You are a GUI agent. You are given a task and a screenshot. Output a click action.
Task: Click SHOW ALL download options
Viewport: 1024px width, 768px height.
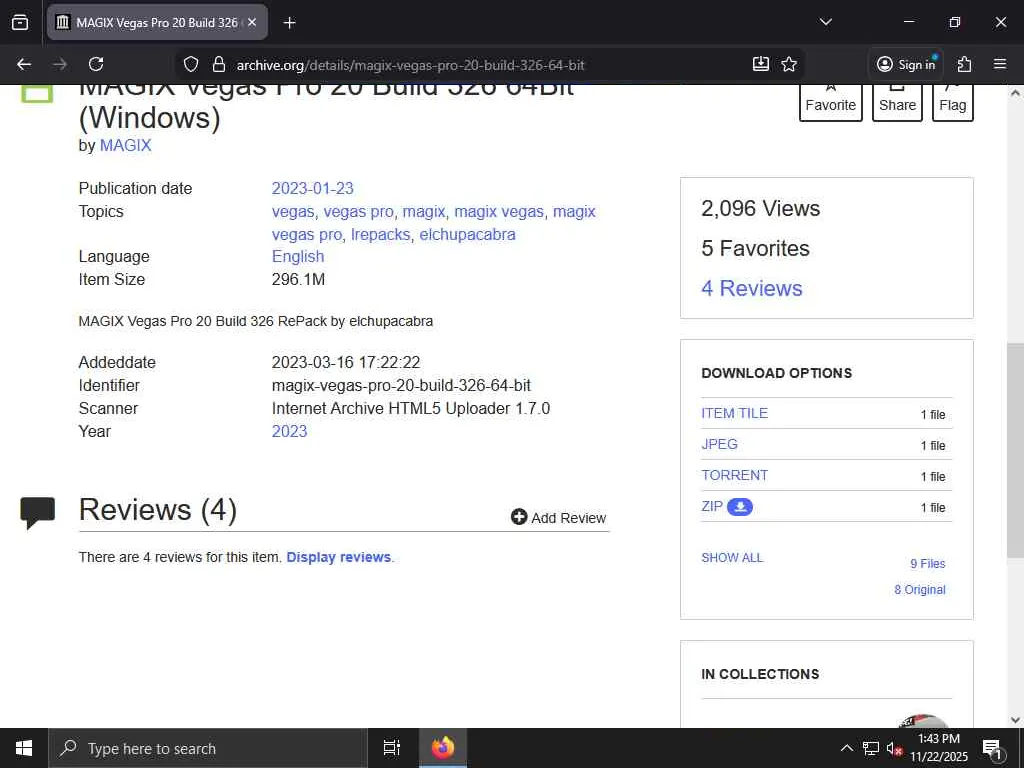tap(732, 558)
